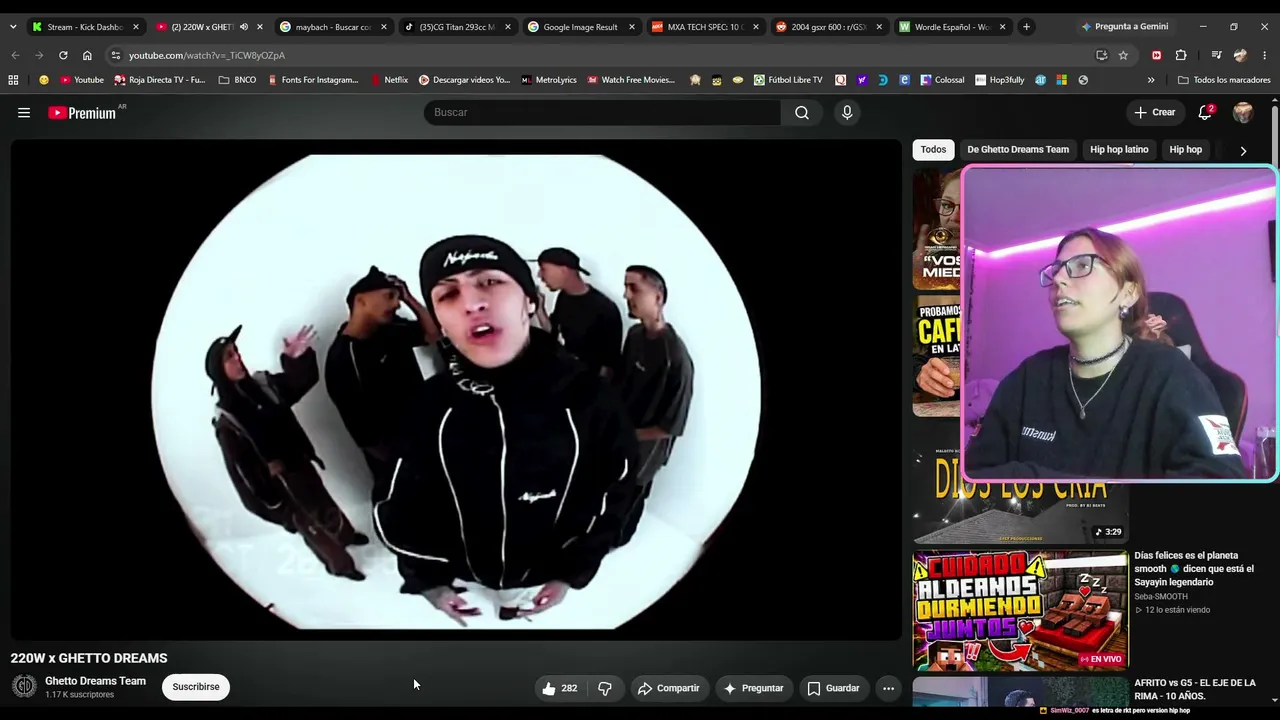Open a new browser tab
The height and width of the screenshot is (720, 1280).
pyautogui.click(x=1026, y=27)
